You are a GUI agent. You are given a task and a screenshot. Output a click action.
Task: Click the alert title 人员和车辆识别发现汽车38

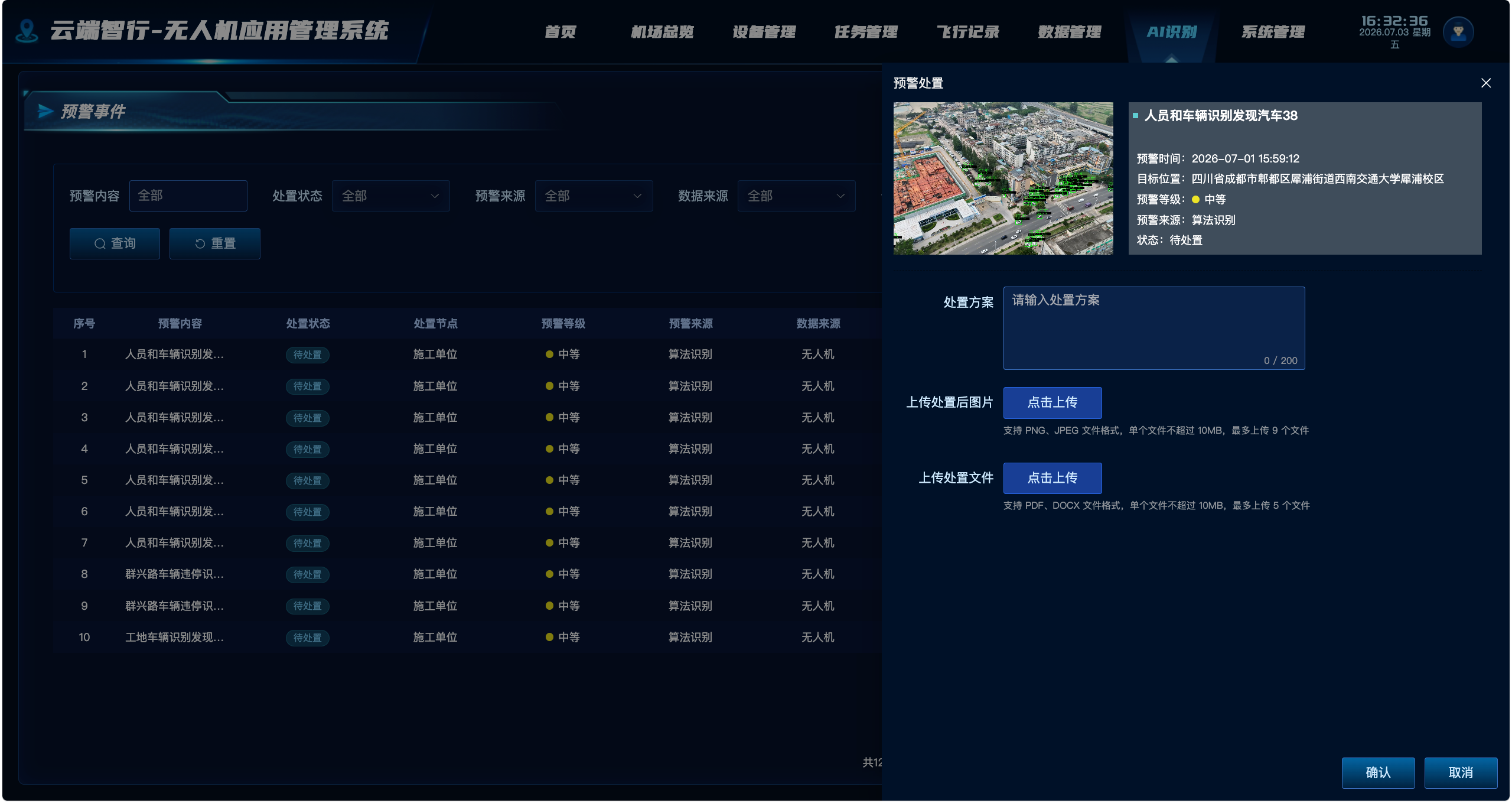1221,116
